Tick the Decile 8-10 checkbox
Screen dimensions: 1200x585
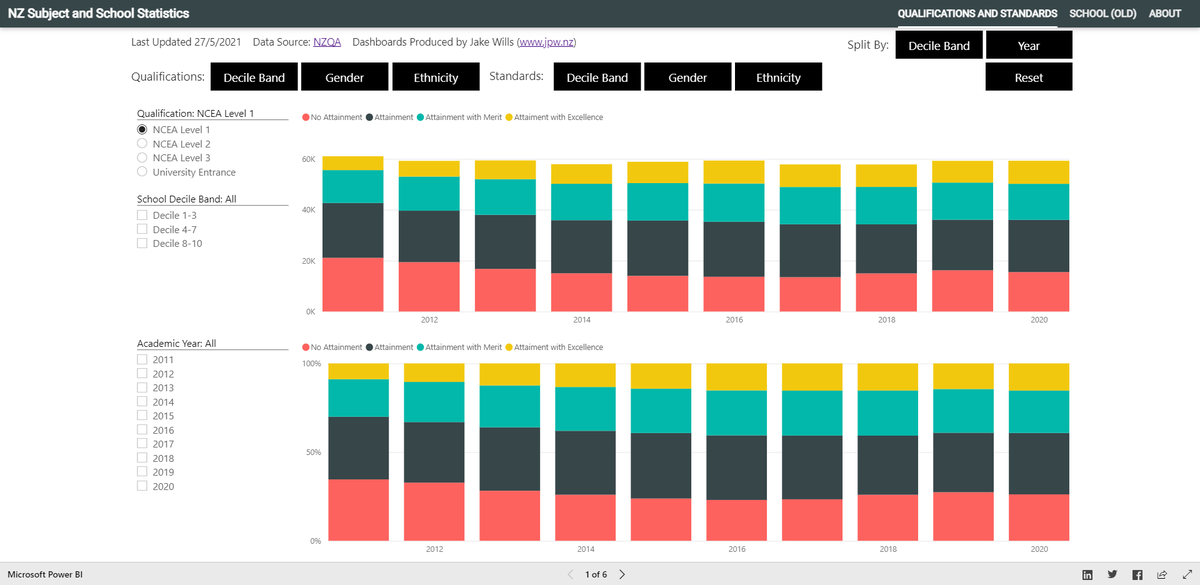click(142, 243)
